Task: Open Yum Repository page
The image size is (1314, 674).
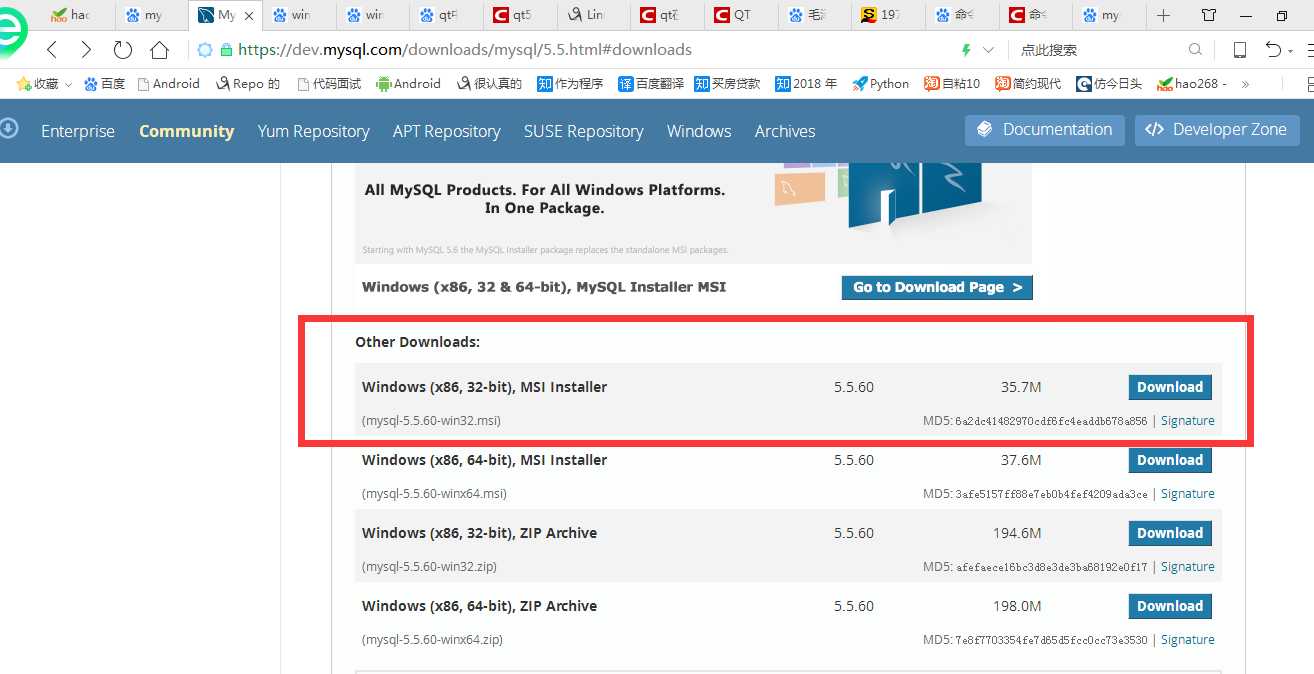Action: coord(313,131)
